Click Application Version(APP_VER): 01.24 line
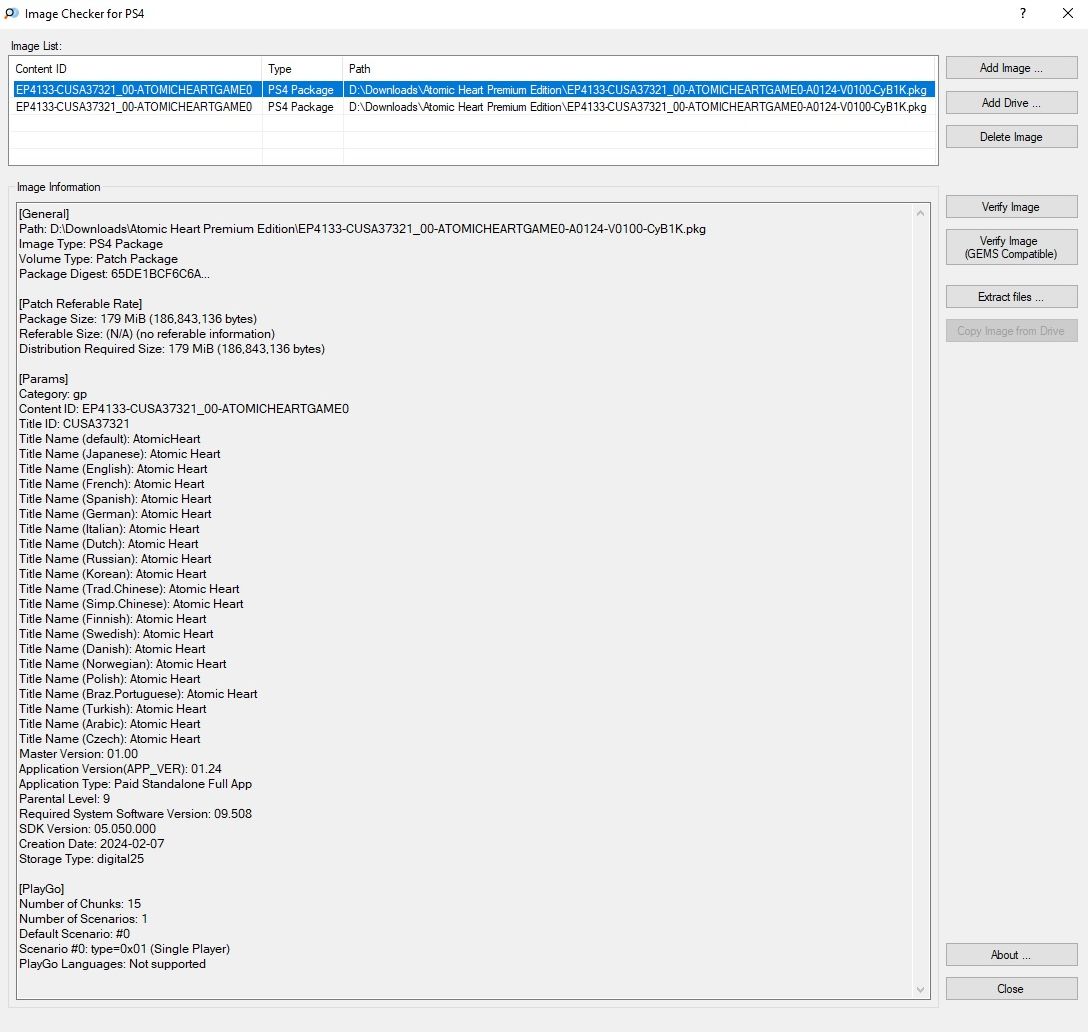This screenshot has width=1088, height=1032. pos(120,769)
